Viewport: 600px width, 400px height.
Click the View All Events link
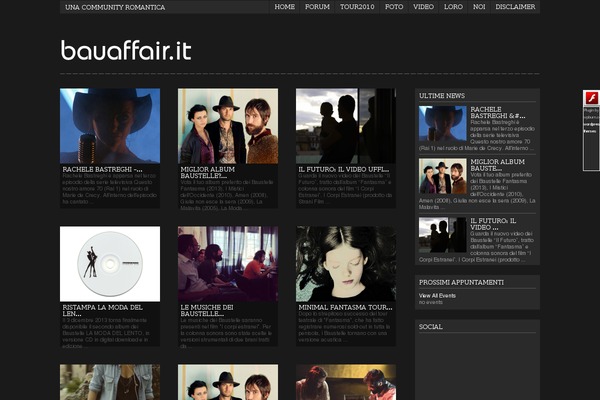437,296
